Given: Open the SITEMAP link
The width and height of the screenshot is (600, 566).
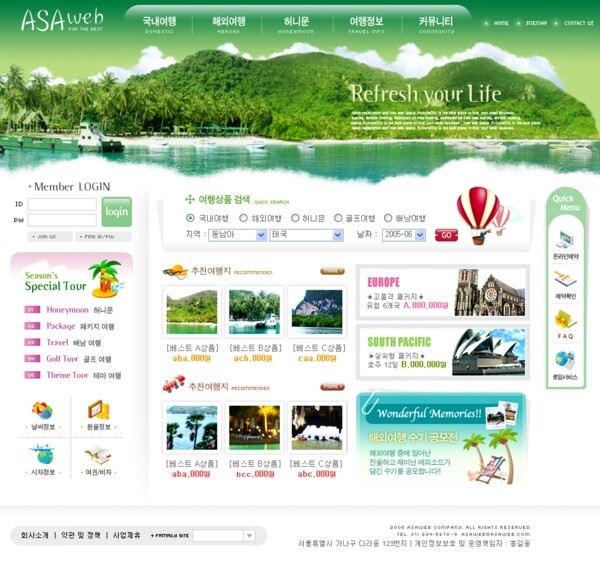Looking at the screenshot, I should tap(536, 23).
